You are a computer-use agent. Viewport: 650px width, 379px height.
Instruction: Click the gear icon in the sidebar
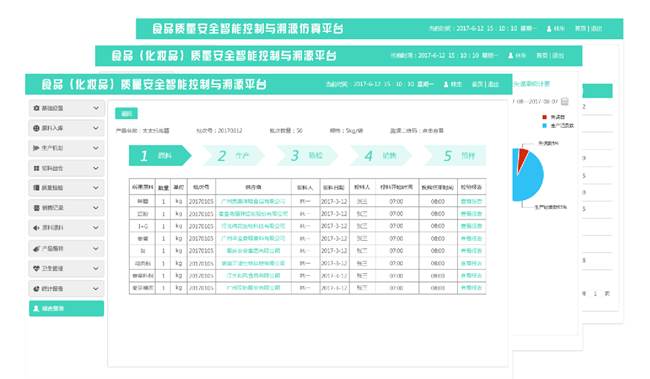coord(36,108)
